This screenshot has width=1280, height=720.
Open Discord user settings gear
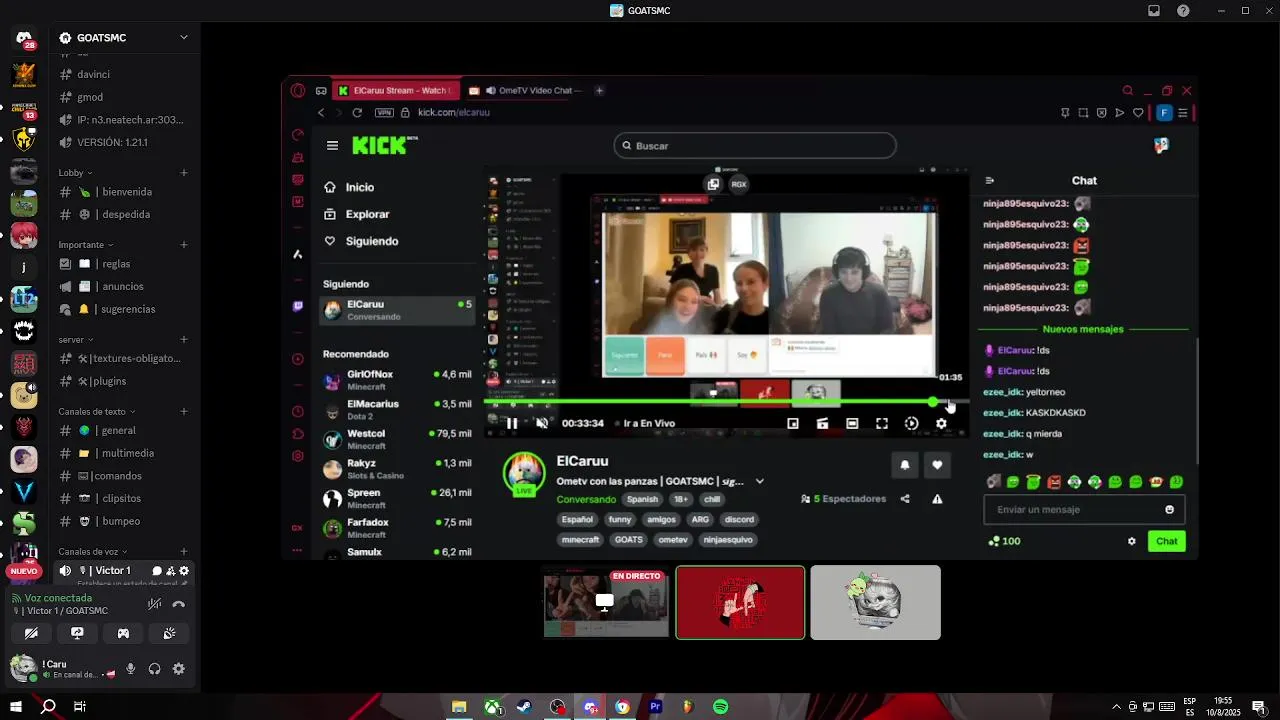(x=179, y=669)
